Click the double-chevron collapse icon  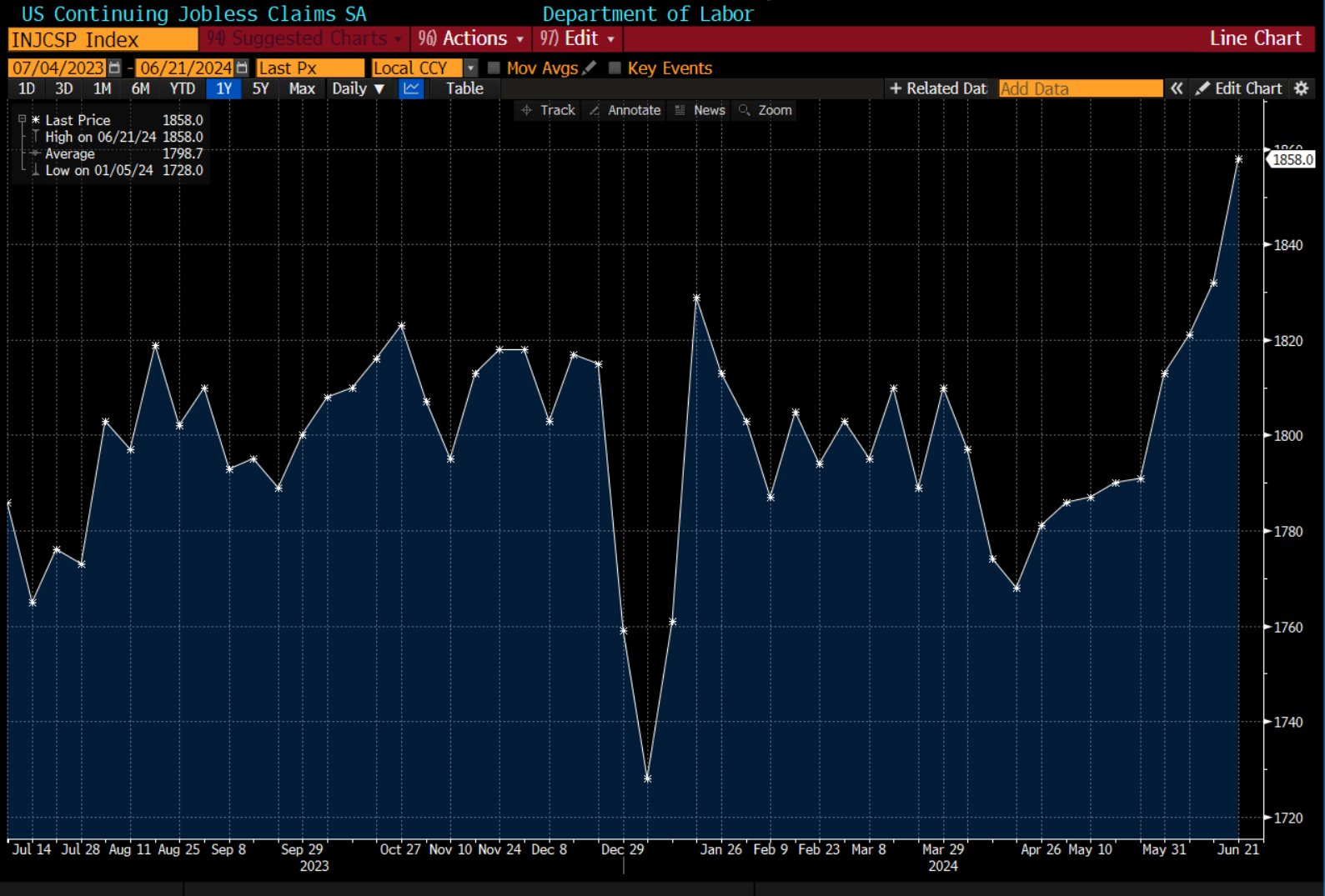coord(1177,88)
